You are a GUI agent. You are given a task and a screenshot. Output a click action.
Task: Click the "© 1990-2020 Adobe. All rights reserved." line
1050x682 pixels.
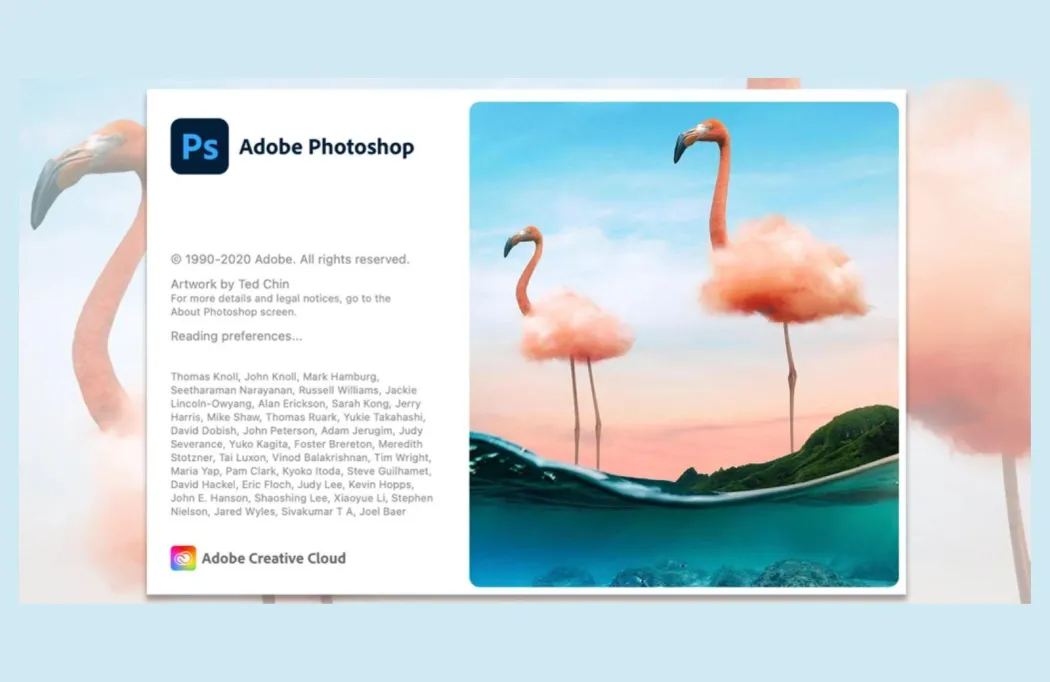(x=289, y=259)
